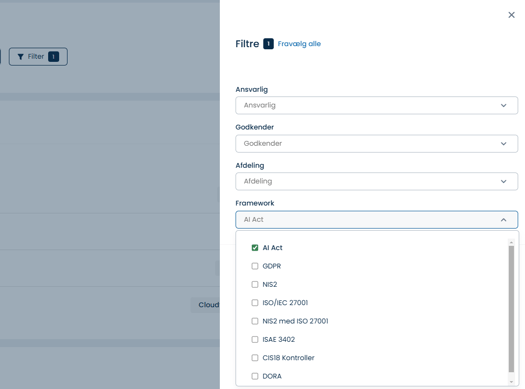Tick the ISO/IEC 27001 checkbox
This screenshot has width=525, height=389.
coord(255,303)
